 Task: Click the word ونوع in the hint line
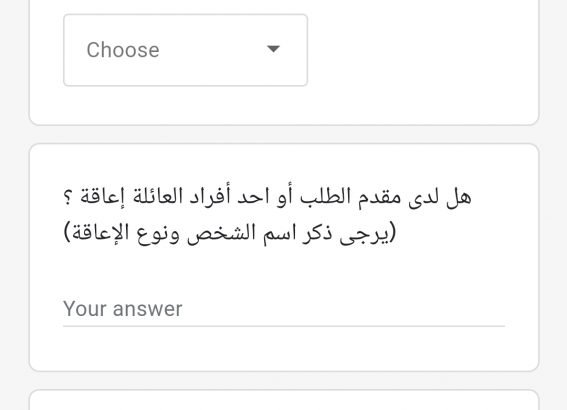point(159,235)
